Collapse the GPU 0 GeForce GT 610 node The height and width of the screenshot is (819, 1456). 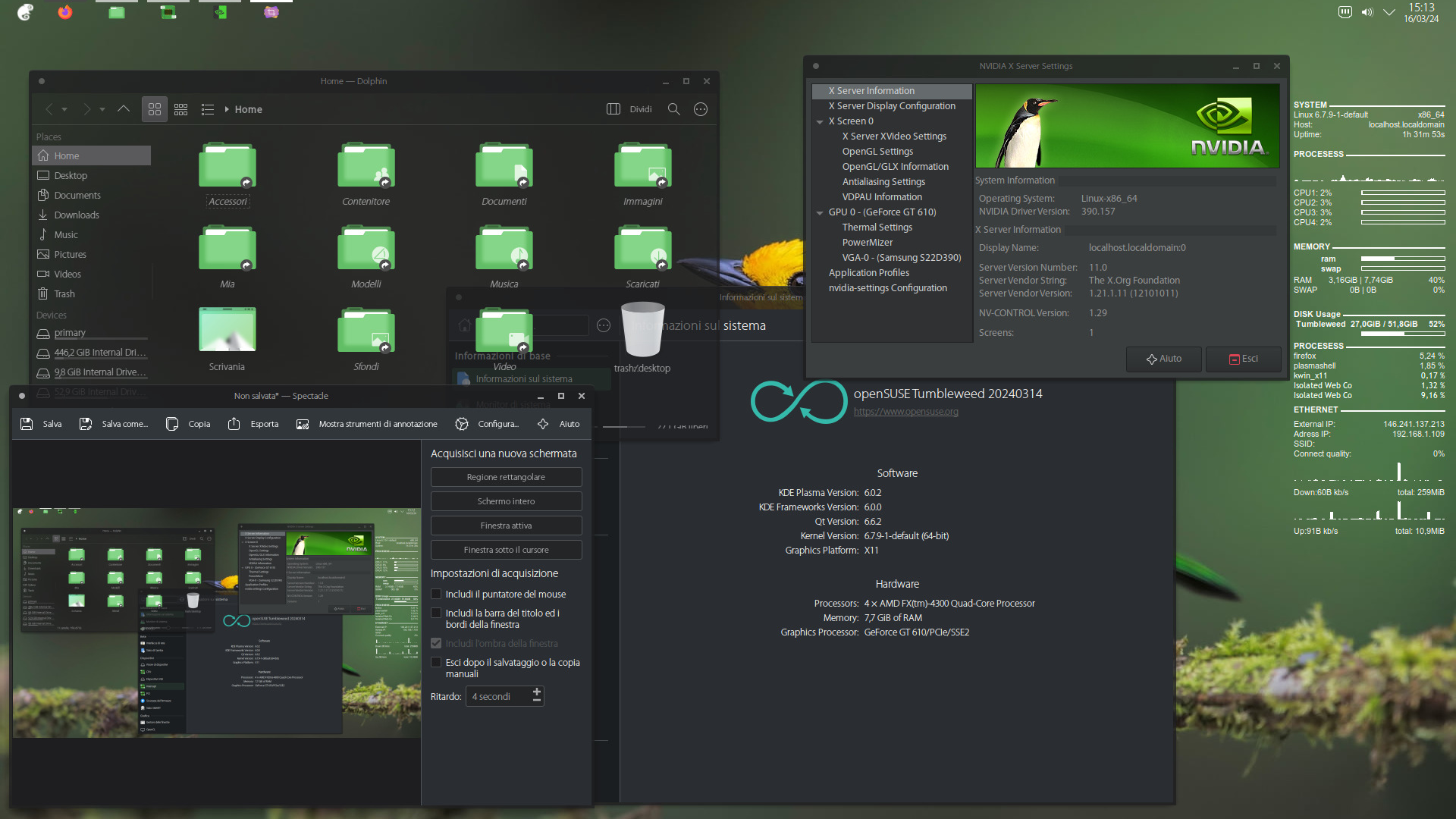click(820, 212)
